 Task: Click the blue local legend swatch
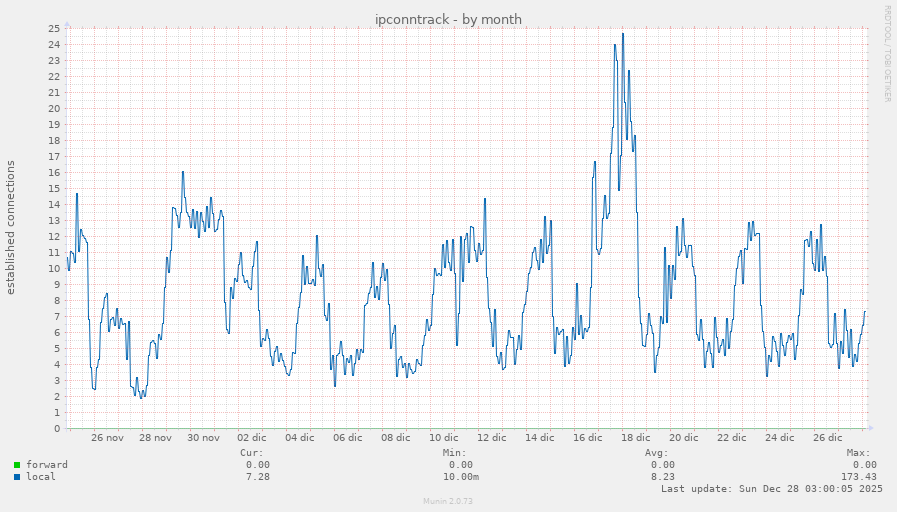[x=17, y=477]
